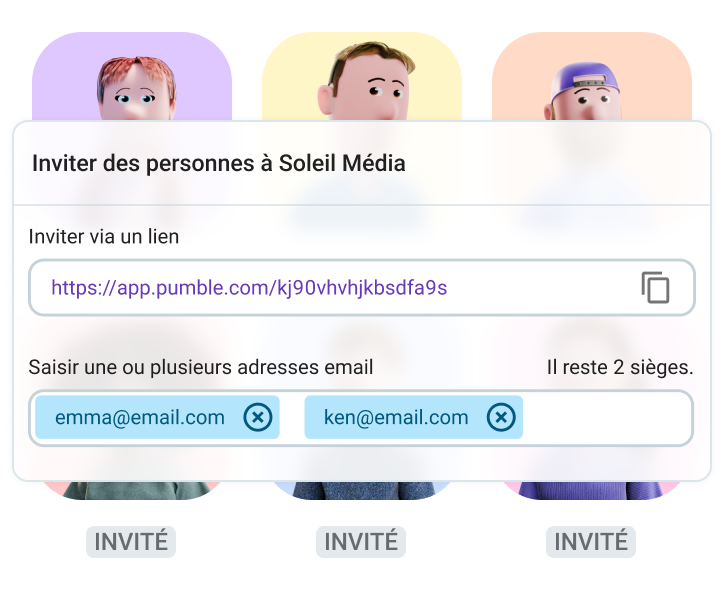Click the dark blue sweater avatar at the bottom center
724x600 pixels.
tap(362, 490)
